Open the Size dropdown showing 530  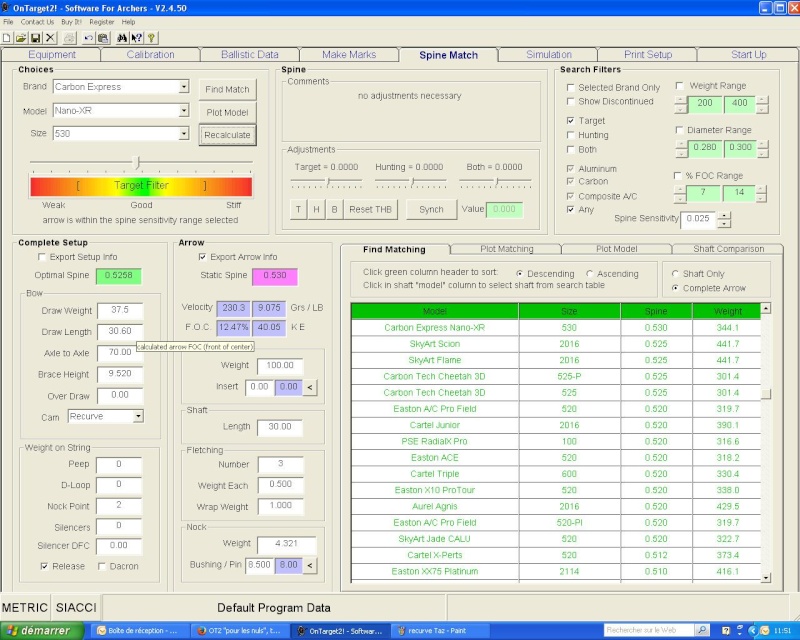pyautogui.click(x=184, y=134)
